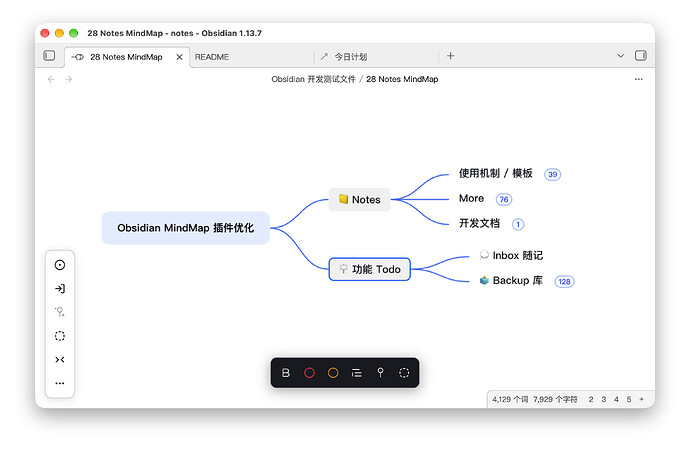
Task: Click the pin icon in left toolbar
Action: click(60, 312)
